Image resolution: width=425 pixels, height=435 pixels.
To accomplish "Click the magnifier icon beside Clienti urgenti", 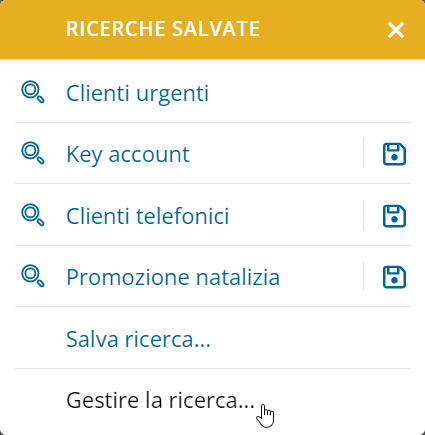I will pyautogui.click(x=33, y=92).
